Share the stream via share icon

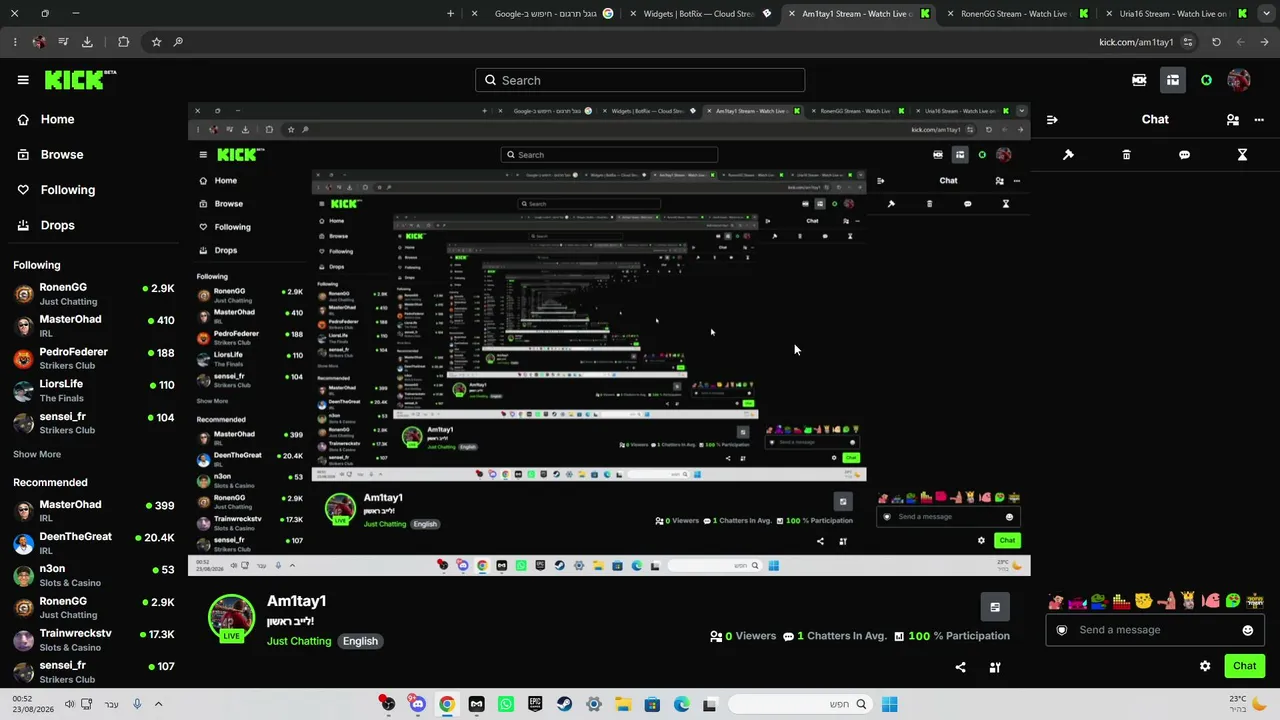click(x=961, y=667)
